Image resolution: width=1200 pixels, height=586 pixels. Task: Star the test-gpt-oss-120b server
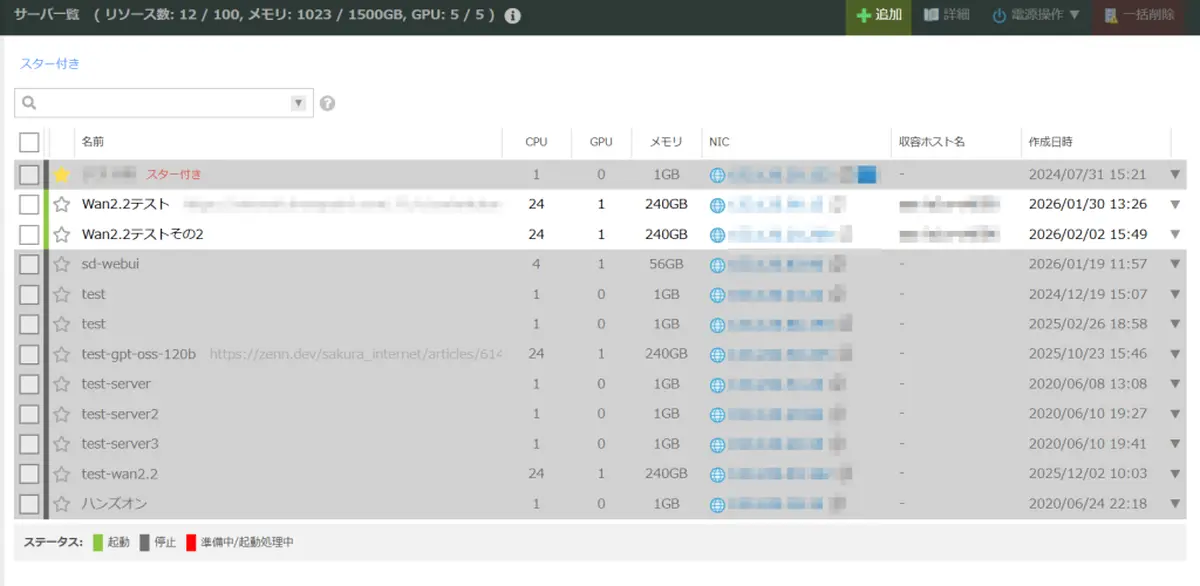[x=62, y=354]
